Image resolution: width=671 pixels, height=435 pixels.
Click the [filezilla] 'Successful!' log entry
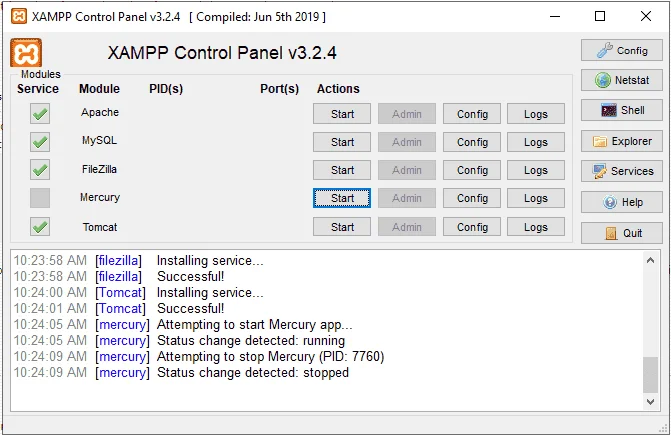(190, 276)
